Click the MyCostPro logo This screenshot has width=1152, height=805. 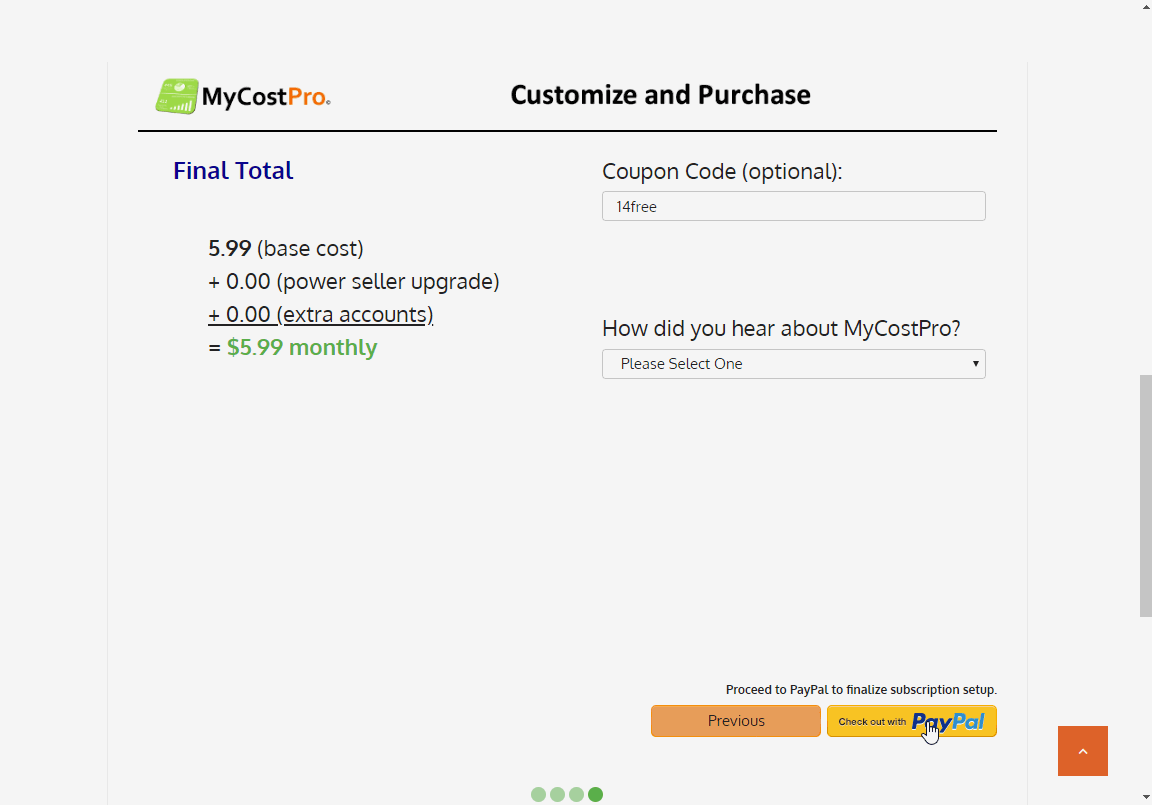pyautogui.click(x=243, y=96)
